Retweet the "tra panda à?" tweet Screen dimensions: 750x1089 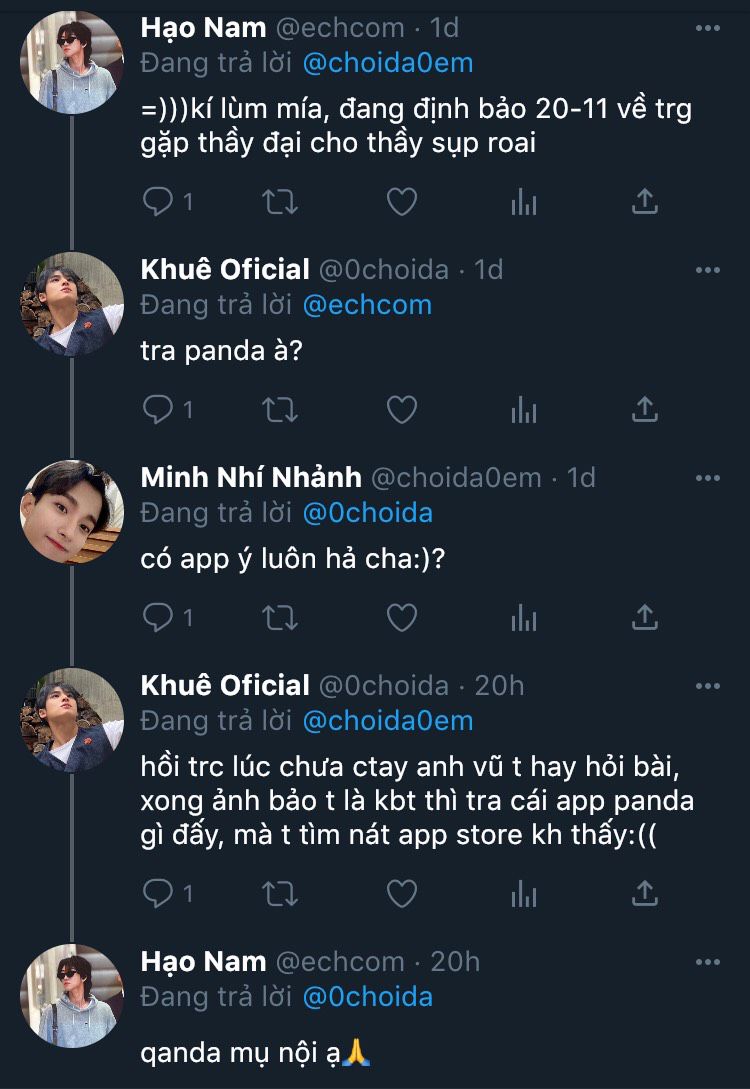[280, 409]
